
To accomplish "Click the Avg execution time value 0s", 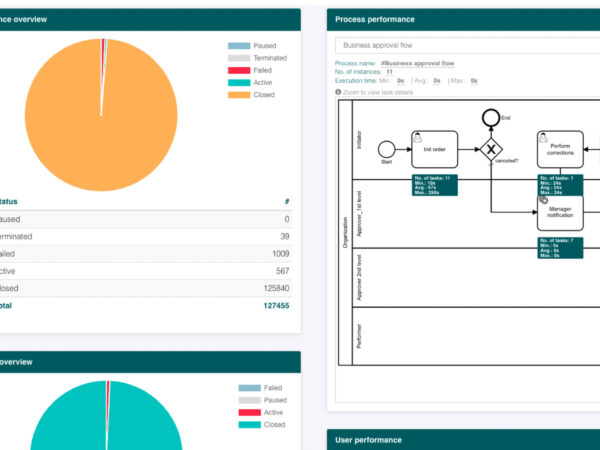I will (437, 81).
